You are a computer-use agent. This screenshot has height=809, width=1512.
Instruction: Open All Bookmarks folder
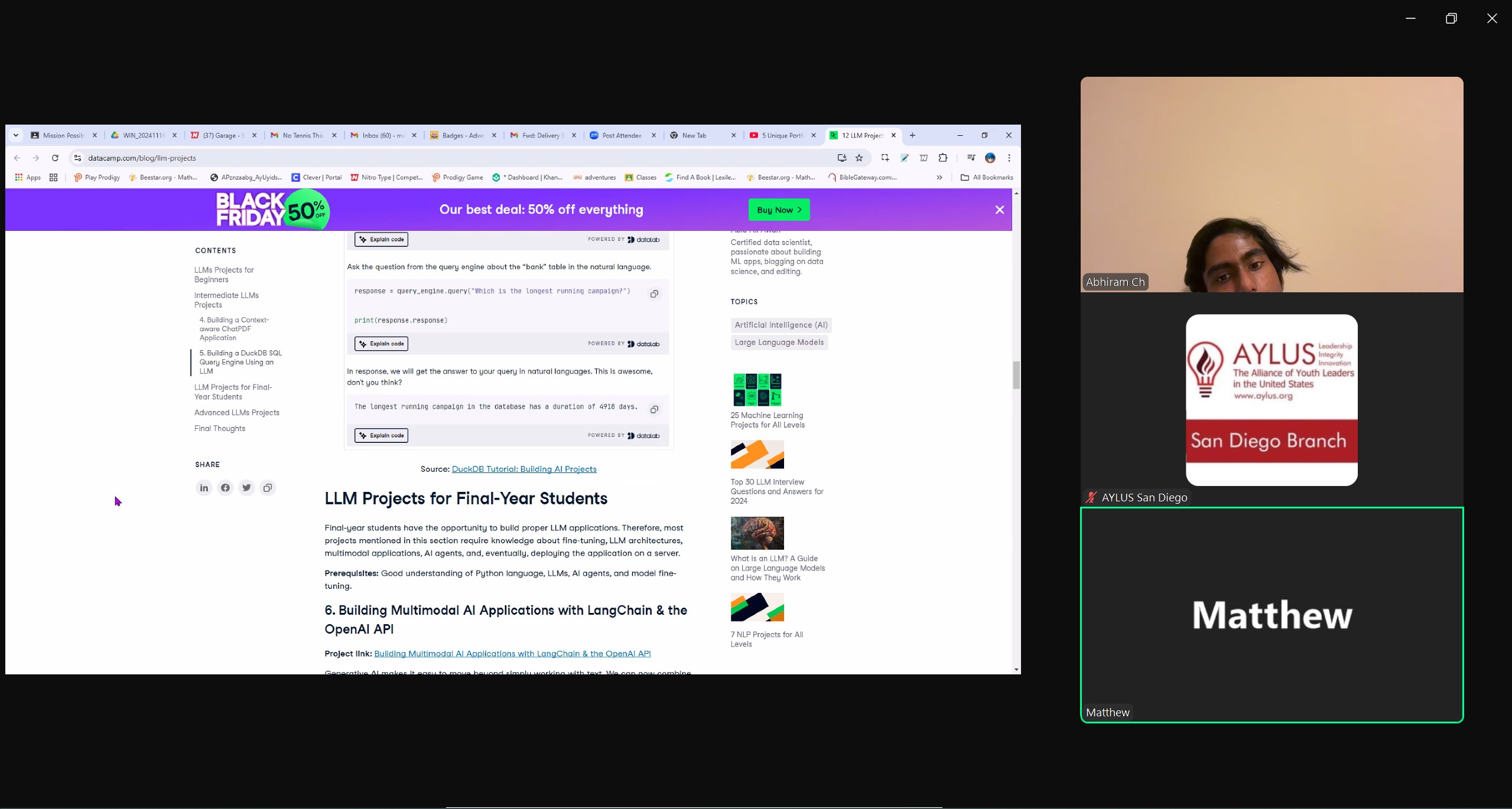[x=987, y=177]
